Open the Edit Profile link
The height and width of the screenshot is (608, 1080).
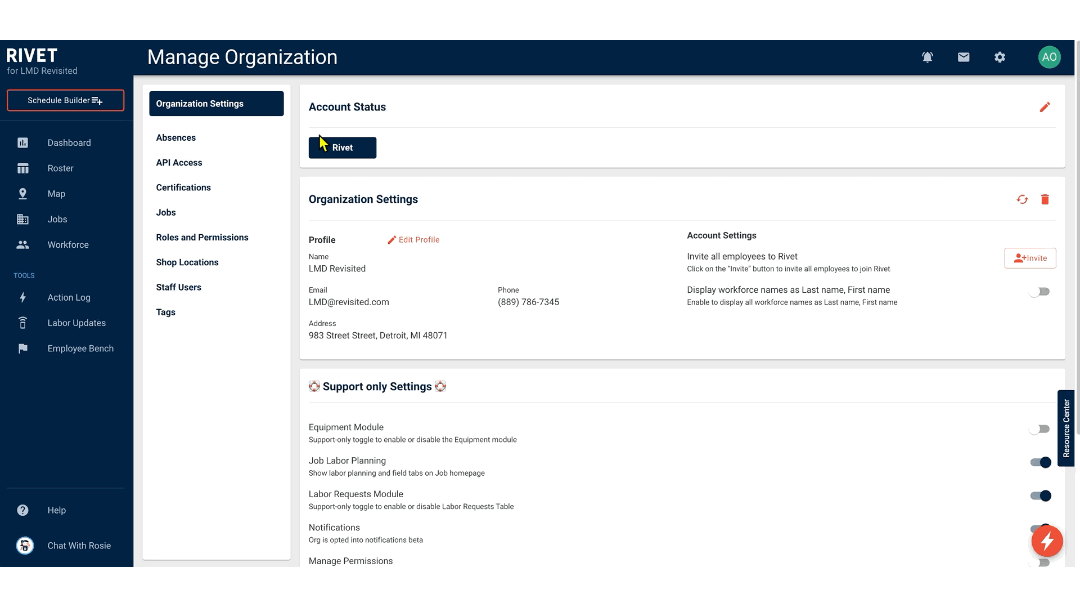(413, 239)
